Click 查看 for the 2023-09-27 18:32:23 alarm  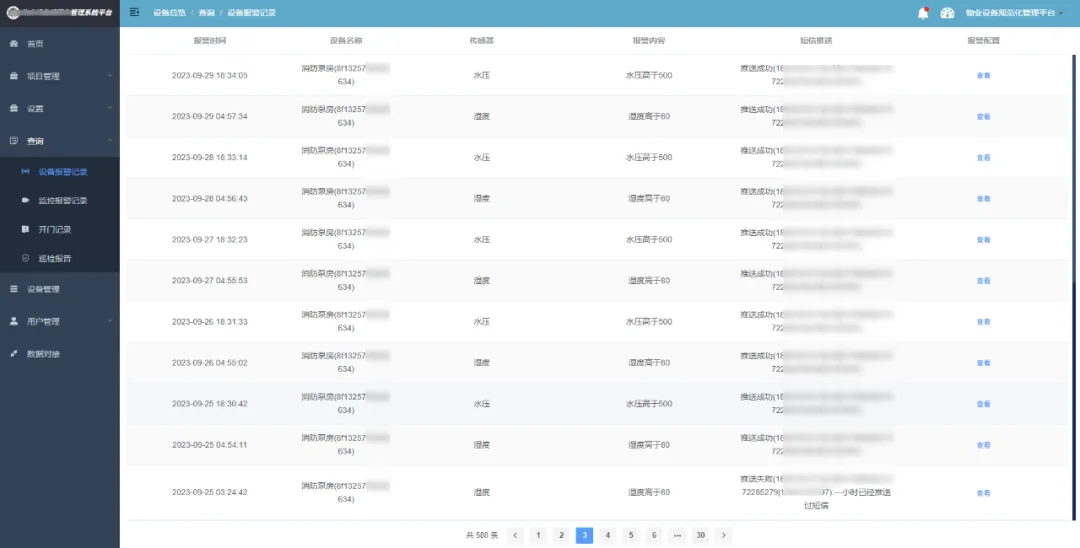tap(983, 240)
